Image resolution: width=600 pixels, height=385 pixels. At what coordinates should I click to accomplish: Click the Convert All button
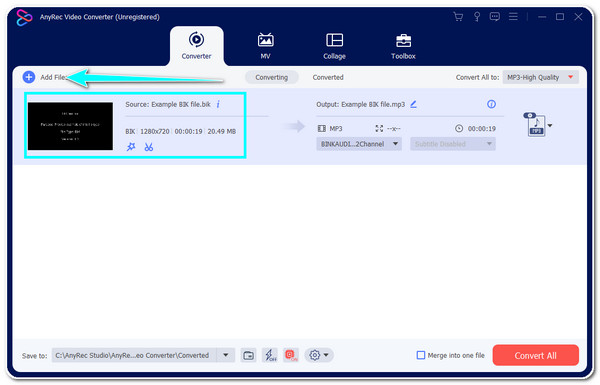535,356
